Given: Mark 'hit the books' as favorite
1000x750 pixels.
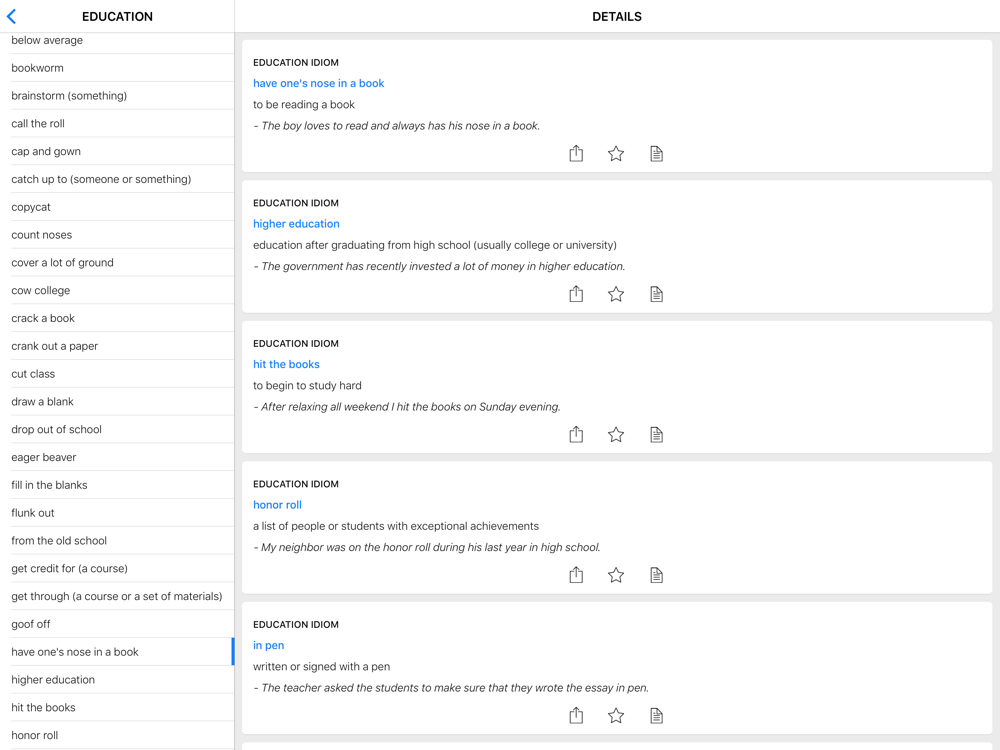Looking at the screenshot, I should [x=616, y=434].
